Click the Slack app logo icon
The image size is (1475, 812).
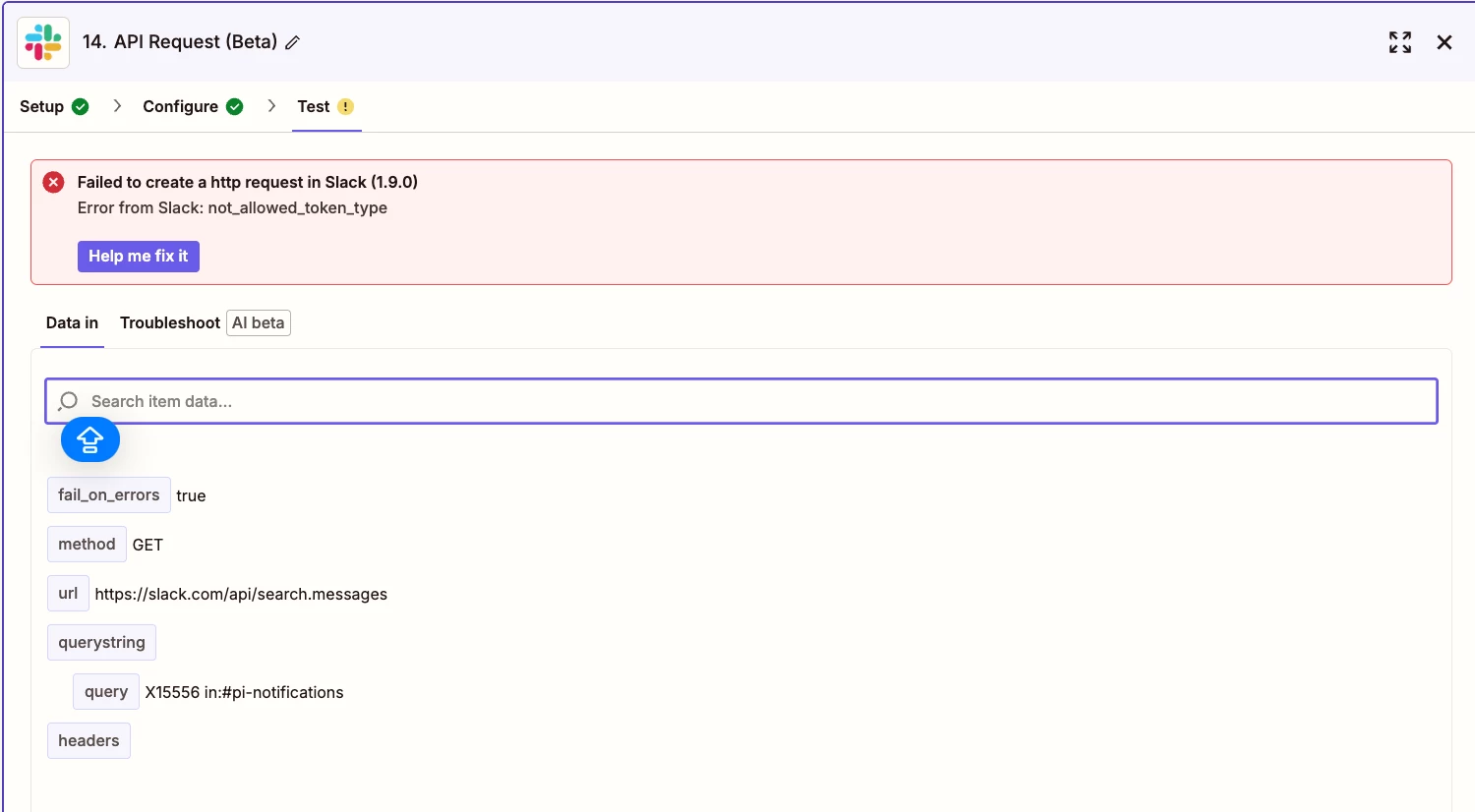[43, 42]
